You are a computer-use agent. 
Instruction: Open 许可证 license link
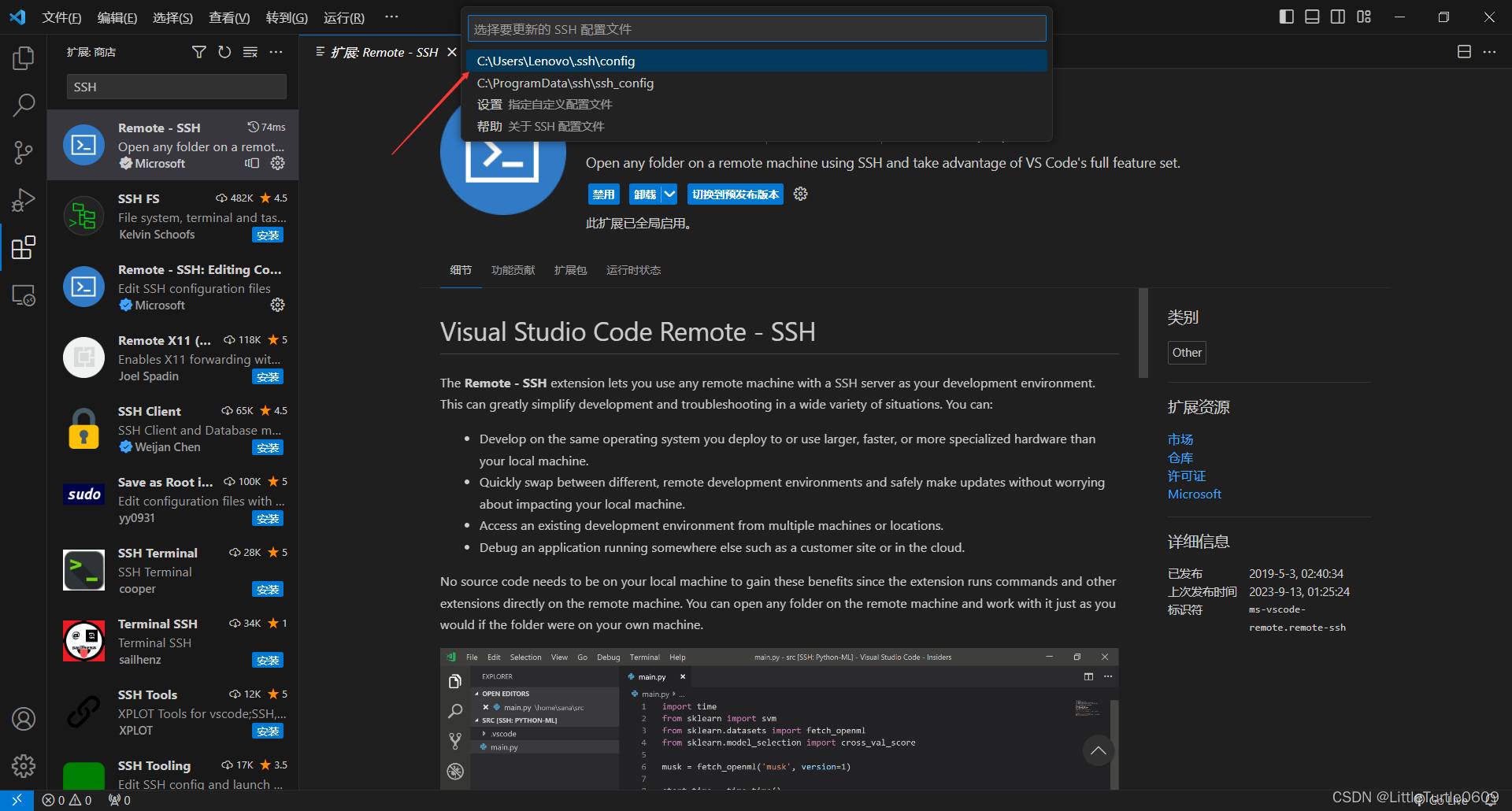(x=1187, y=476)
